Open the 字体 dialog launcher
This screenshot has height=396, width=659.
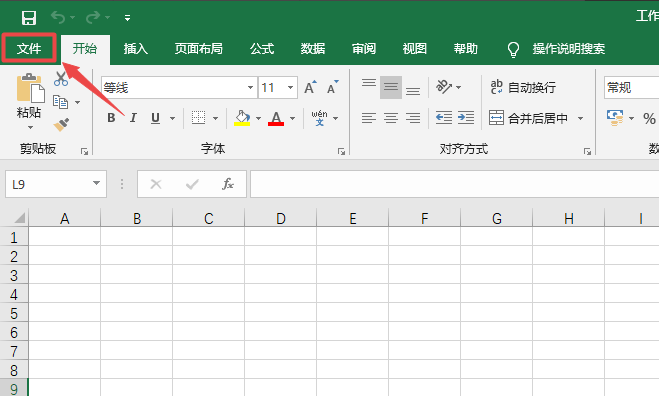341,151
